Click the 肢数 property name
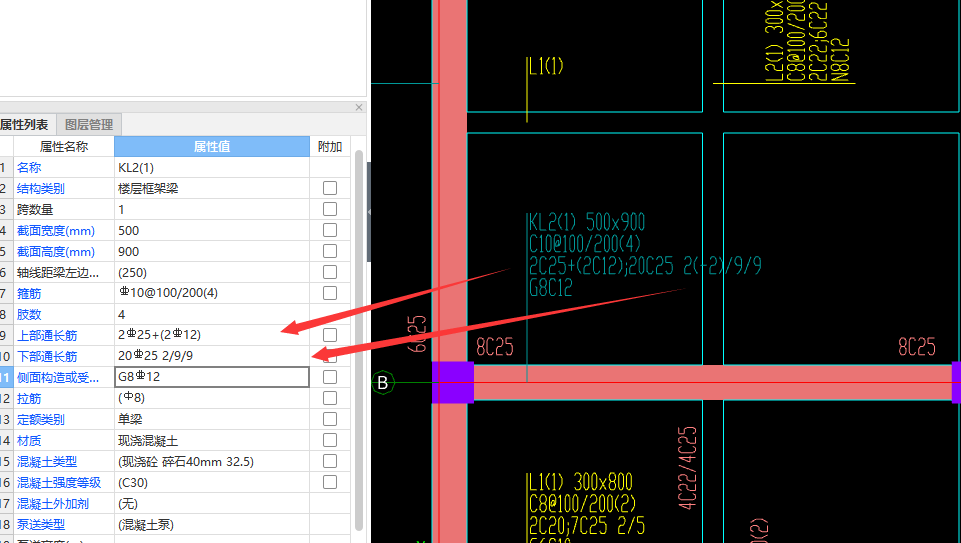Viewport: 961px width, 543px height. click(x=29, y=314)
